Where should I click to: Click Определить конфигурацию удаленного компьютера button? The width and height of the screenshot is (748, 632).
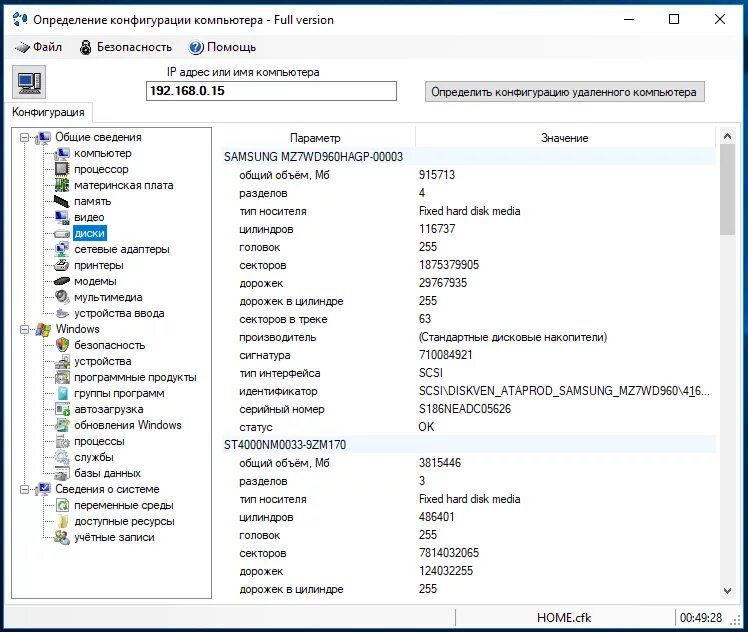564,92
